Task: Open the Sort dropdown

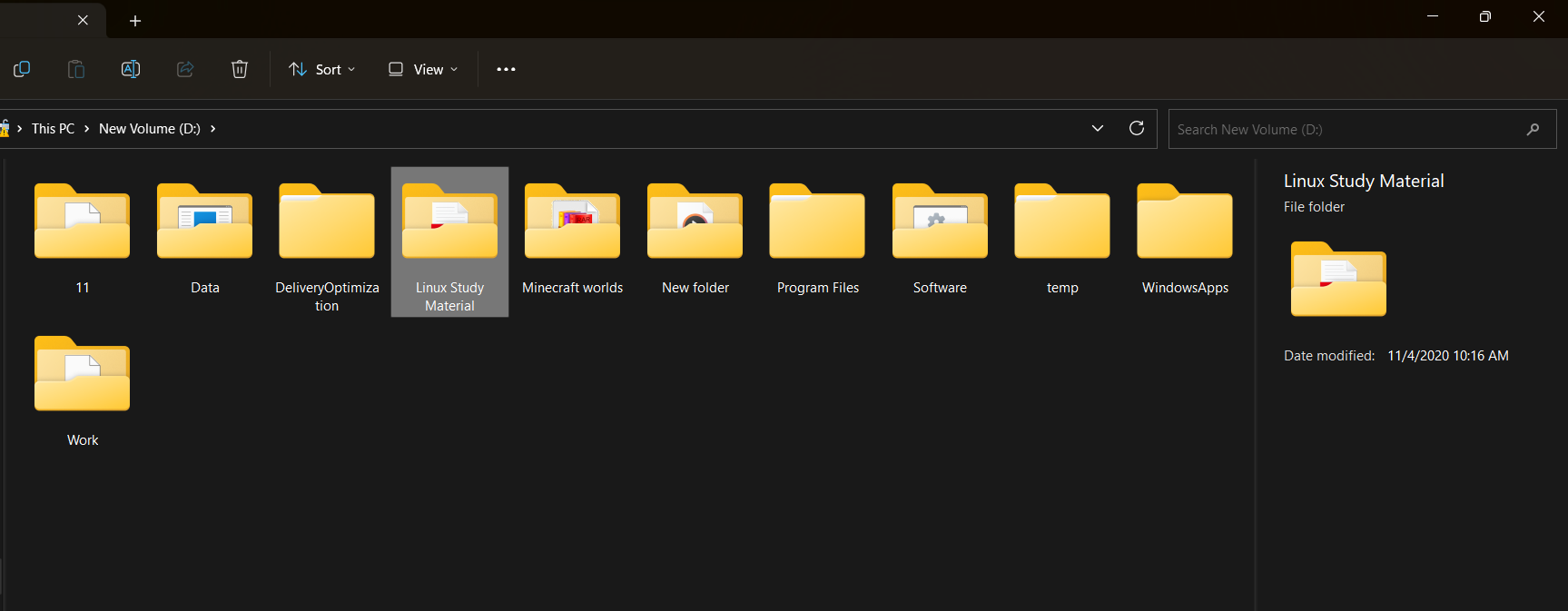Action: pos(321,69)
